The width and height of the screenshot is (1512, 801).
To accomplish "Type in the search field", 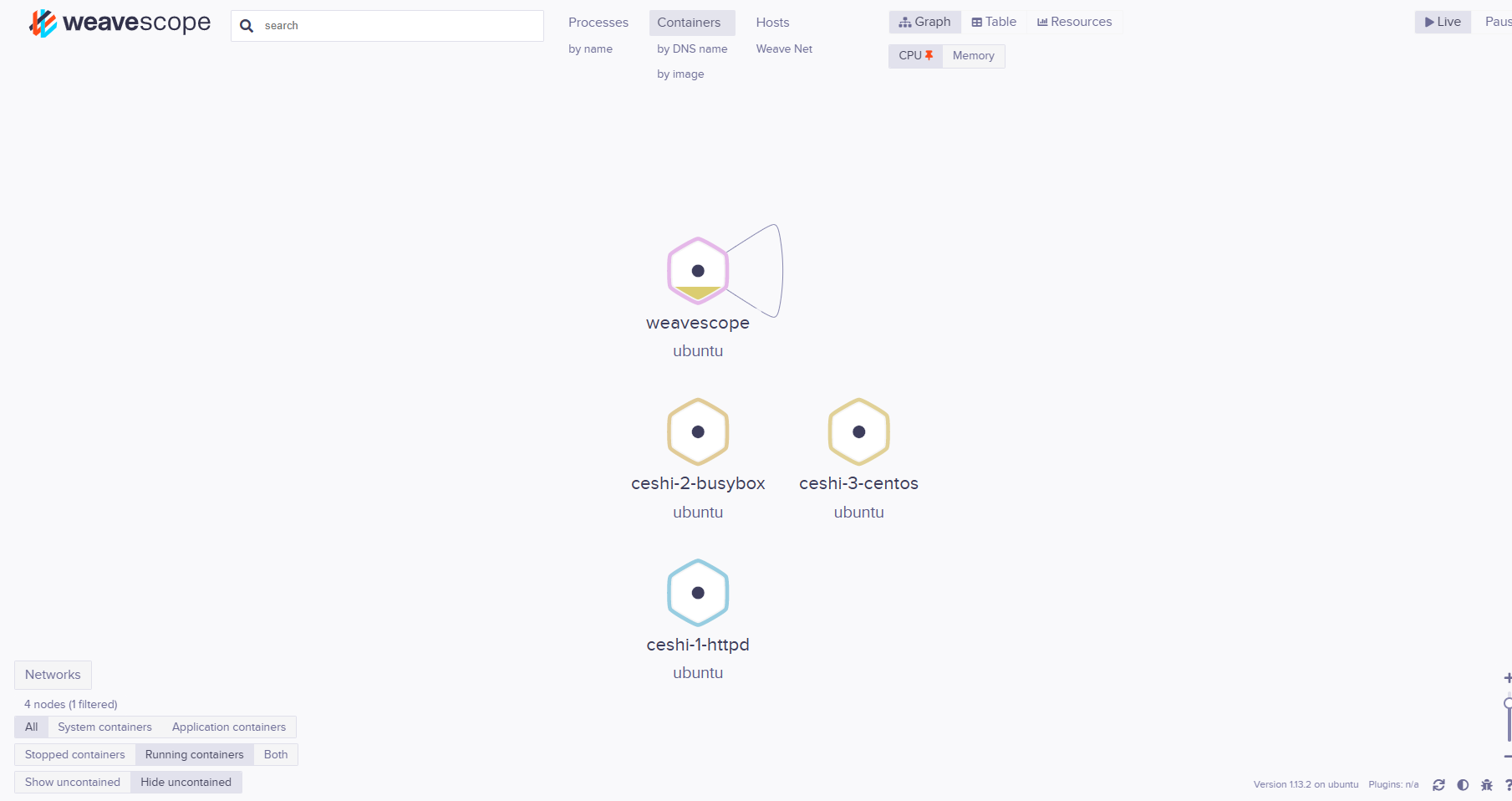I will tap(387, 26).
